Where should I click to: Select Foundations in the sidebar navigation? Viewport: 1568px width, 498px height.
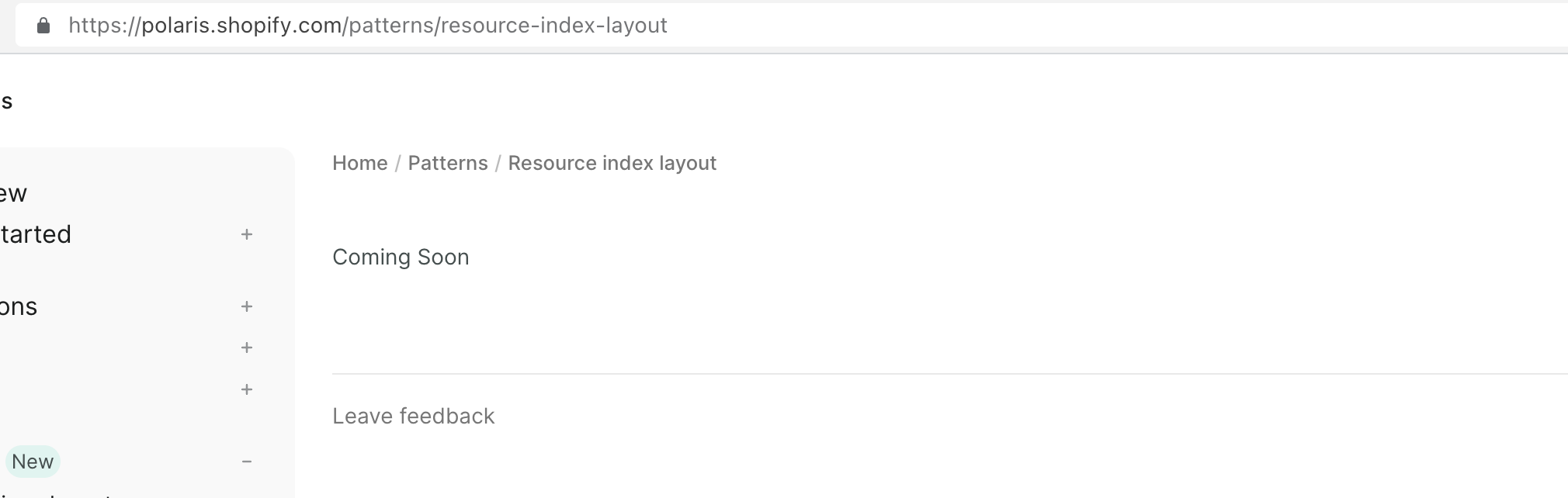(x=19, y=306)
